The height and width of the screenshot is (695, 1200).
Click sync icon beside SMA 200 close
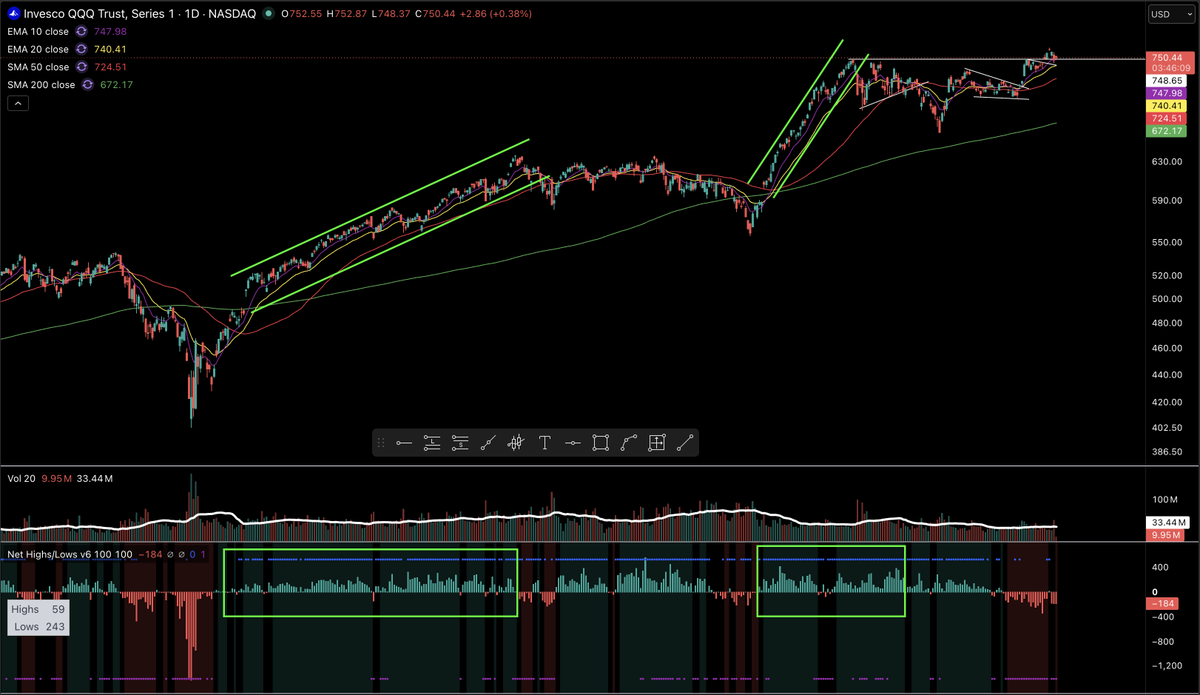[x=86, y=85]
